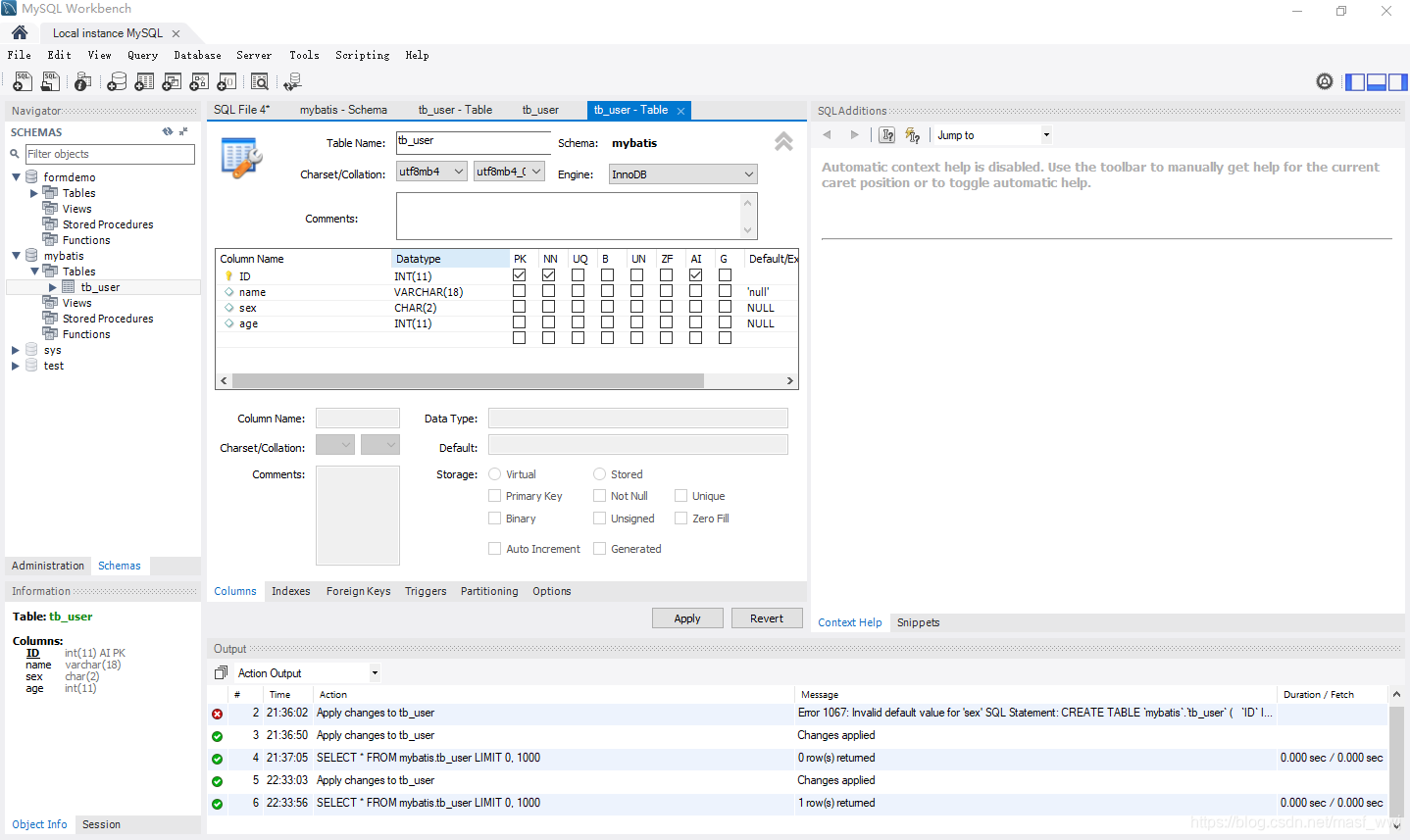Close the tb_user - Table tab
1410x840 pixels.
pos(680,111)
